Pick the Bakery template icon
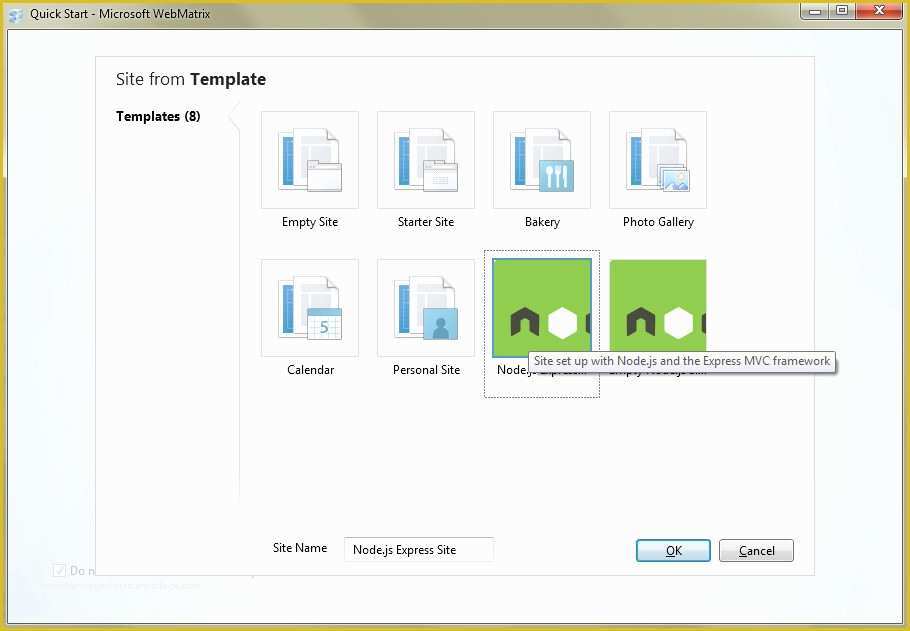 542,160
